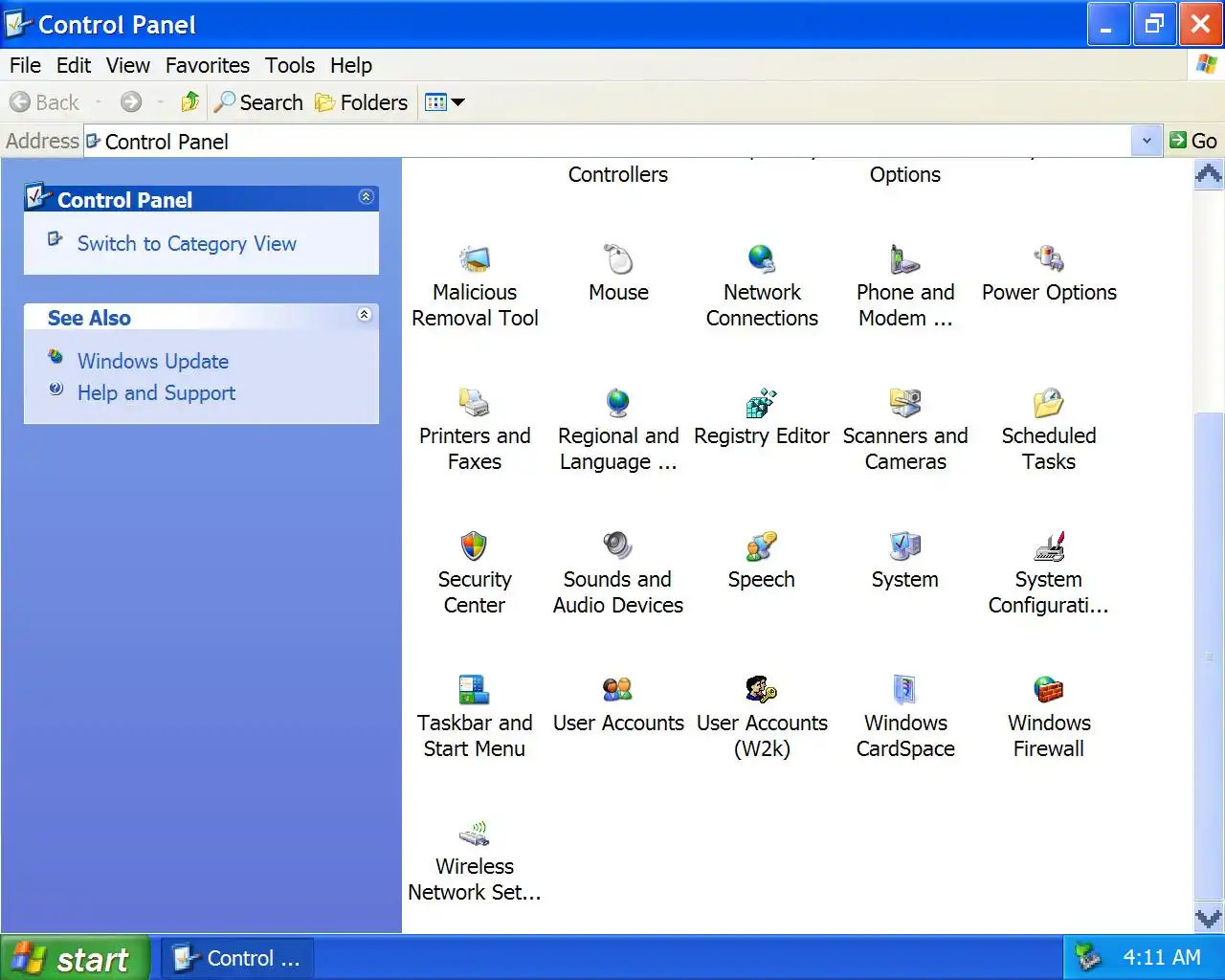Screen dimensions: 1225x980
Task: Open the Malicious Removal Tool icon
Action: (475, 259)
